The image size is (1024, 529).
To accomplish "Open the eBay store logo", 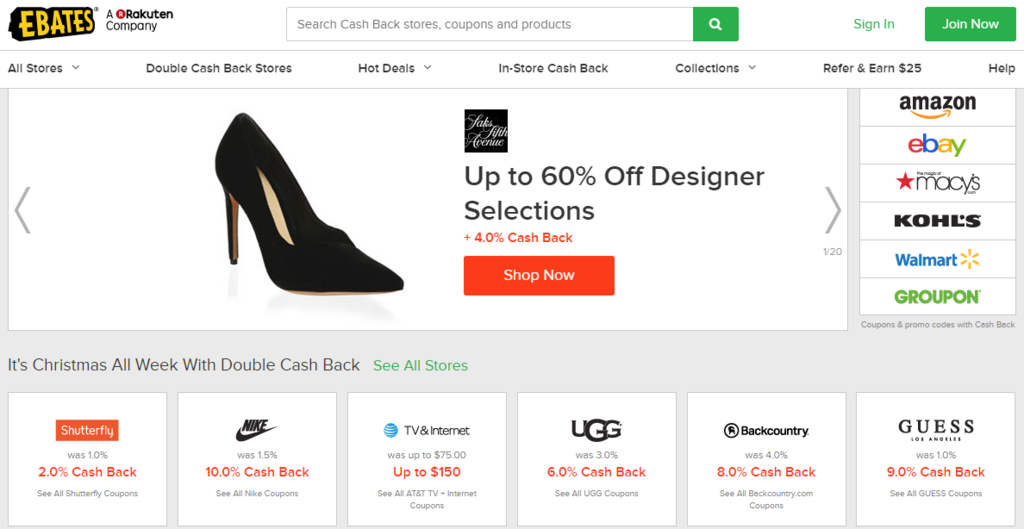I will pos(937,145).
